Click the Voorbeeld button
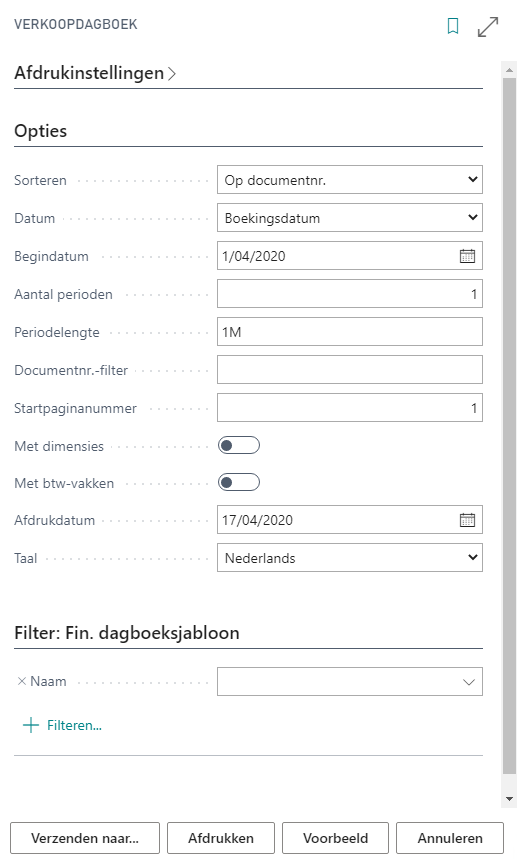Screen dimensions: 517x860 coord(336,838)
